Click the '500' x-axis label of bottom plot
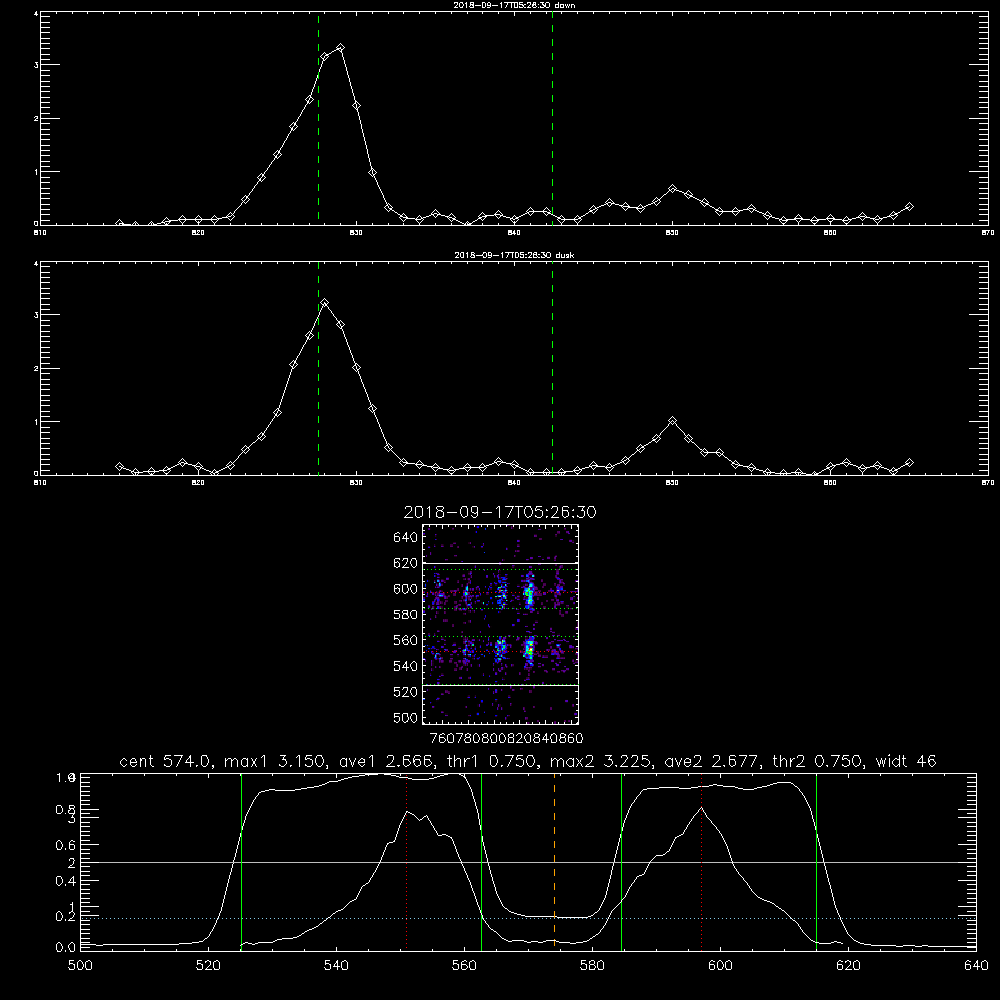Screen dimensions: 1000x1000 pos(80,966)
